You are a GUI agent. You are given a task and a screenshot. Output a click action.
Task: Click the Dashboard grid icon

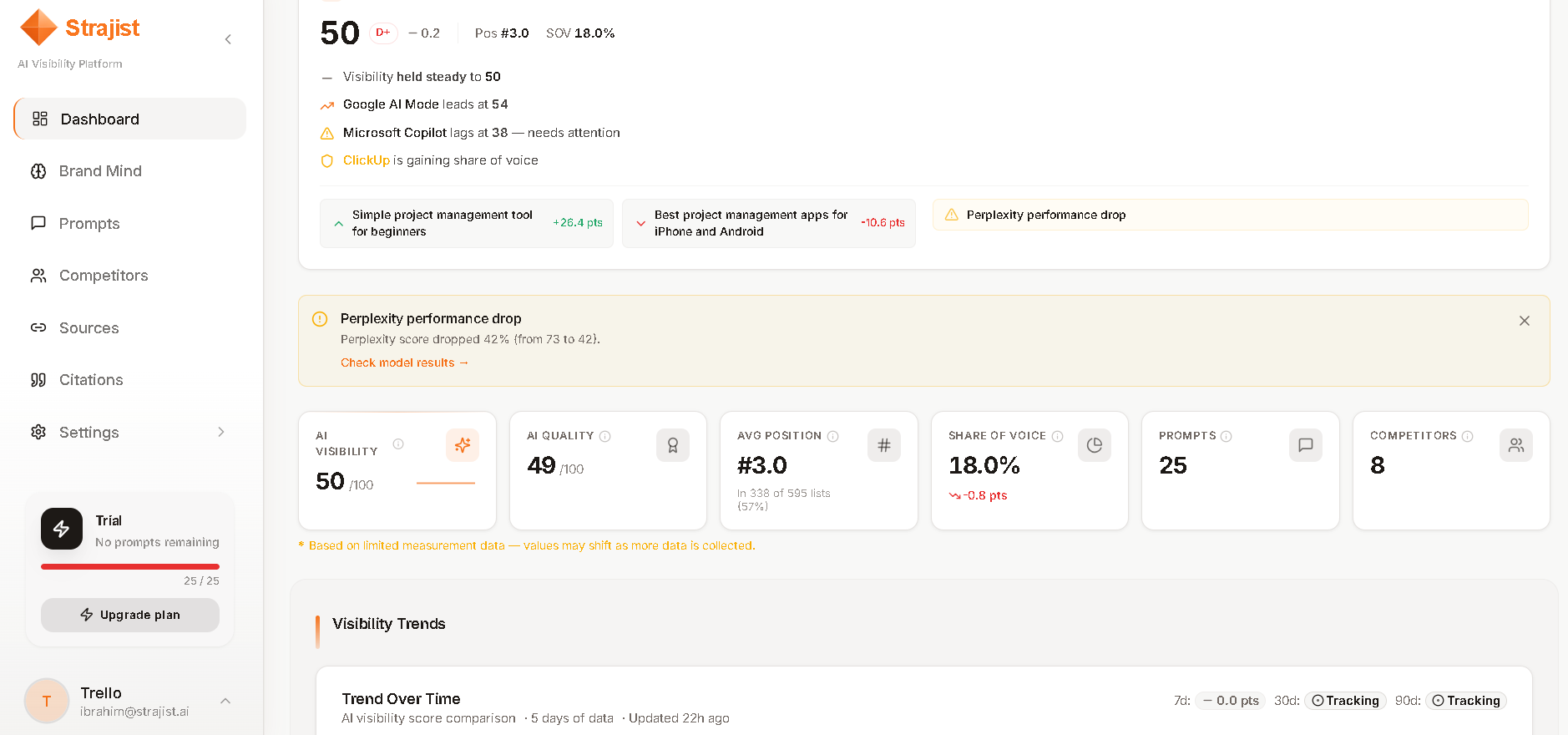click(39, 119)
